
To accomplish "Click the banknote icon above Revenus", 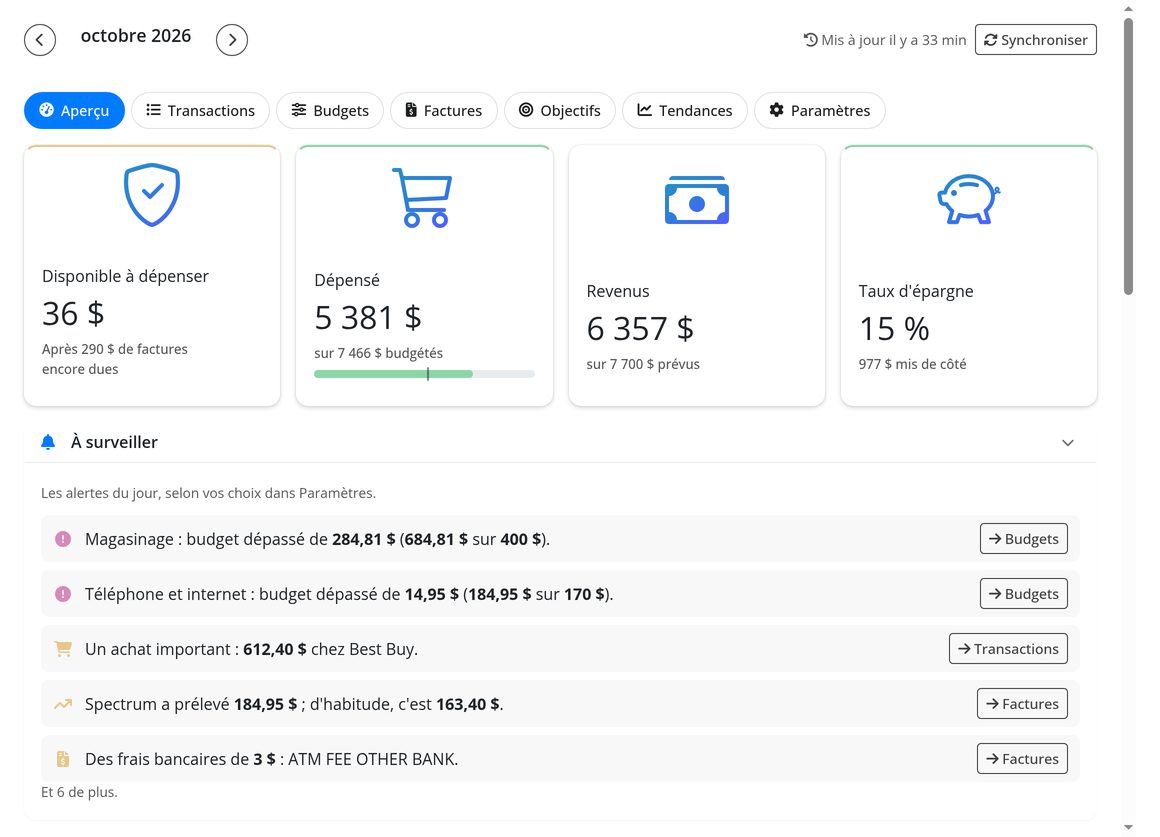I will point(697,200).
